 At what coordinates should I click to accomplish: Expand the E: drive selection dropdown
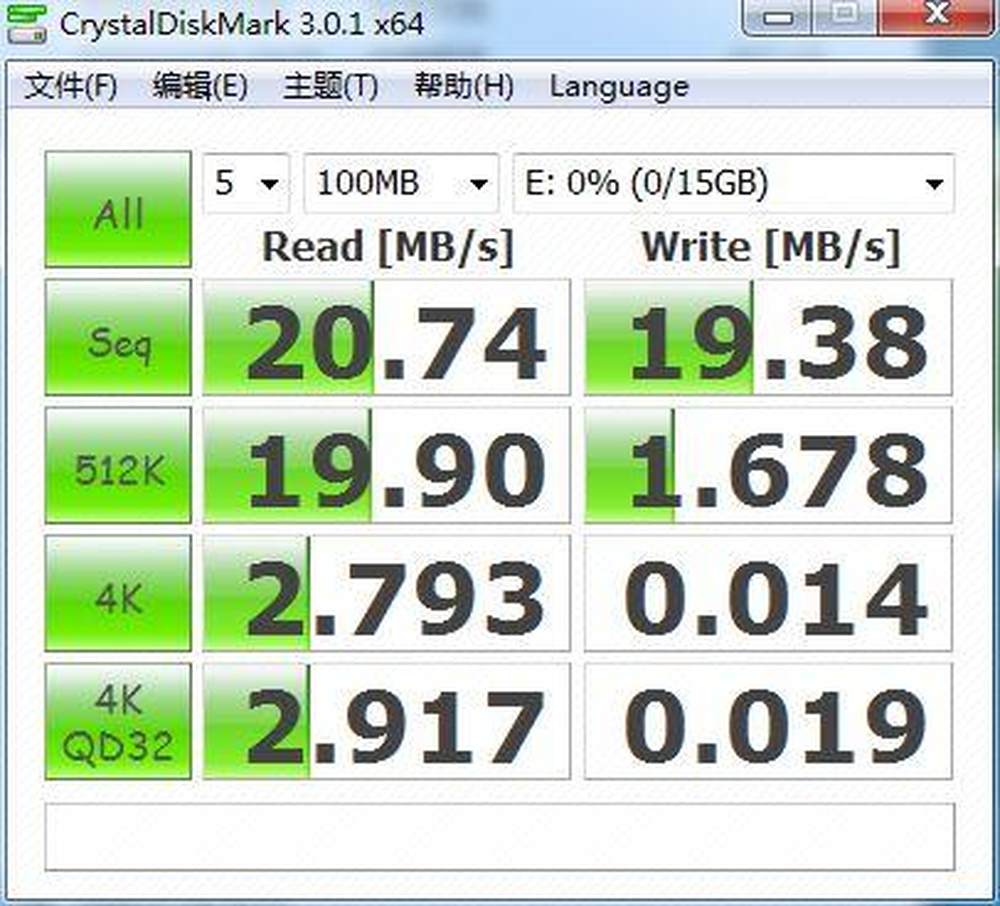pos(734,184)
